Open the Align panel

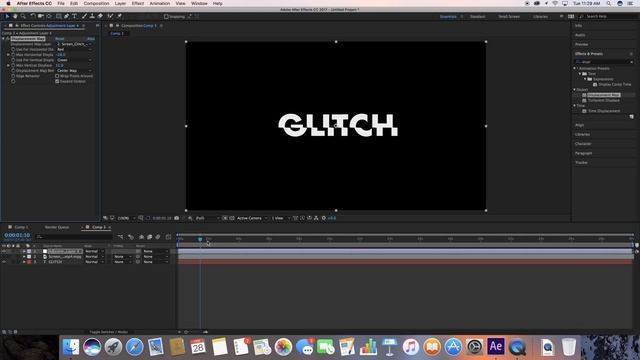(580, 125)
